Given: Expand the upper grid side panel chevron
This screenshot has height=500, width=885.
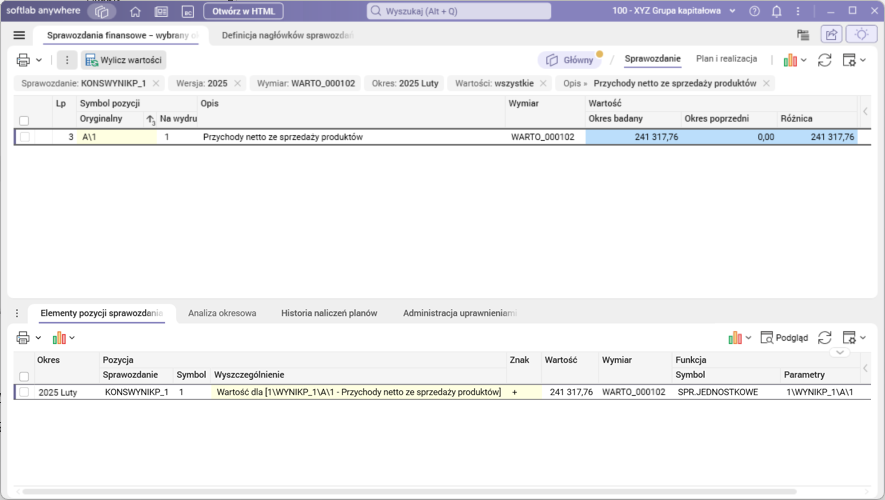Looking at the screenshot, I should click(x=865, y=112).
